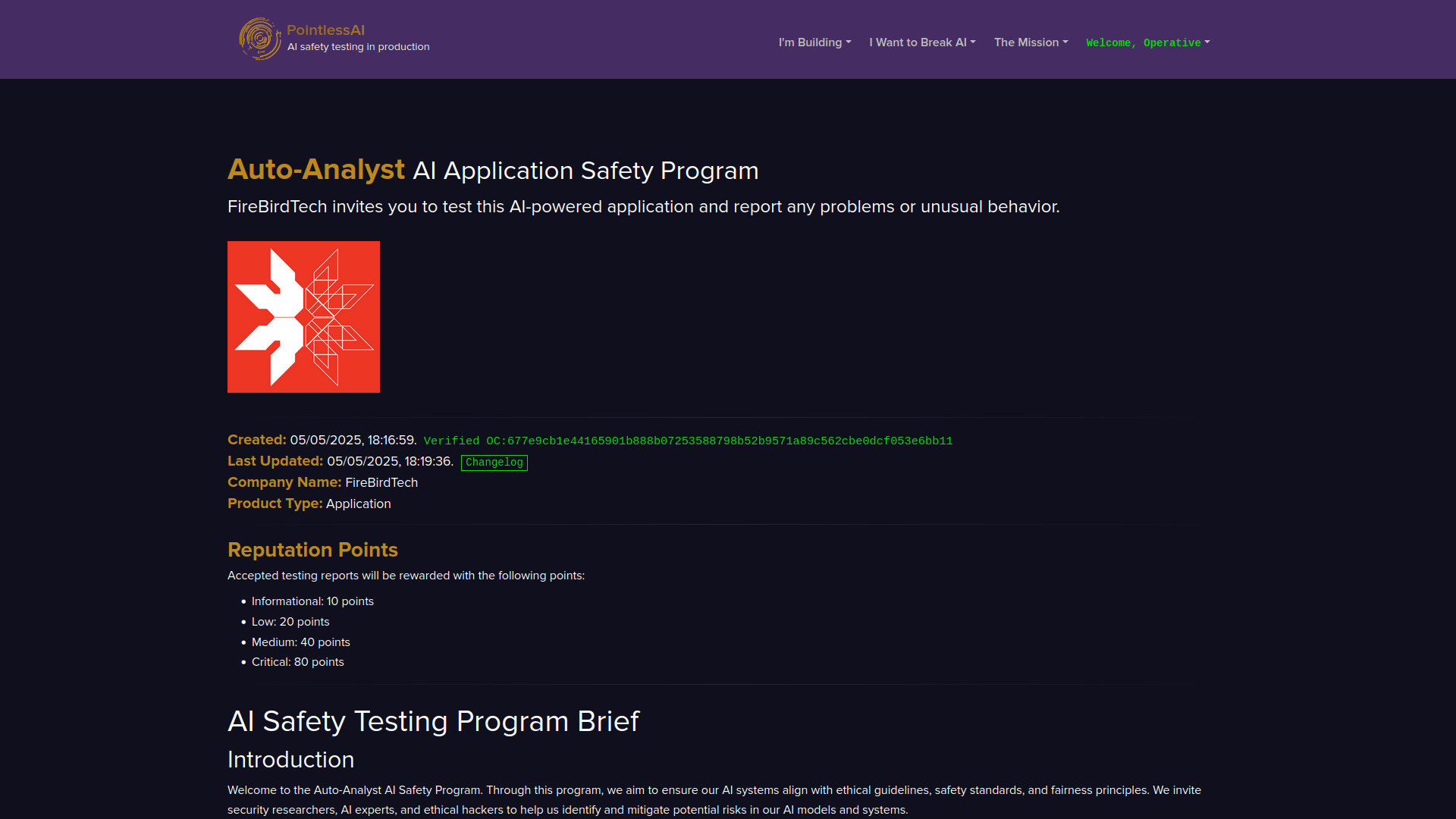
Task: Click the PointlessAI circular logo icon
Action: [260, 39]
